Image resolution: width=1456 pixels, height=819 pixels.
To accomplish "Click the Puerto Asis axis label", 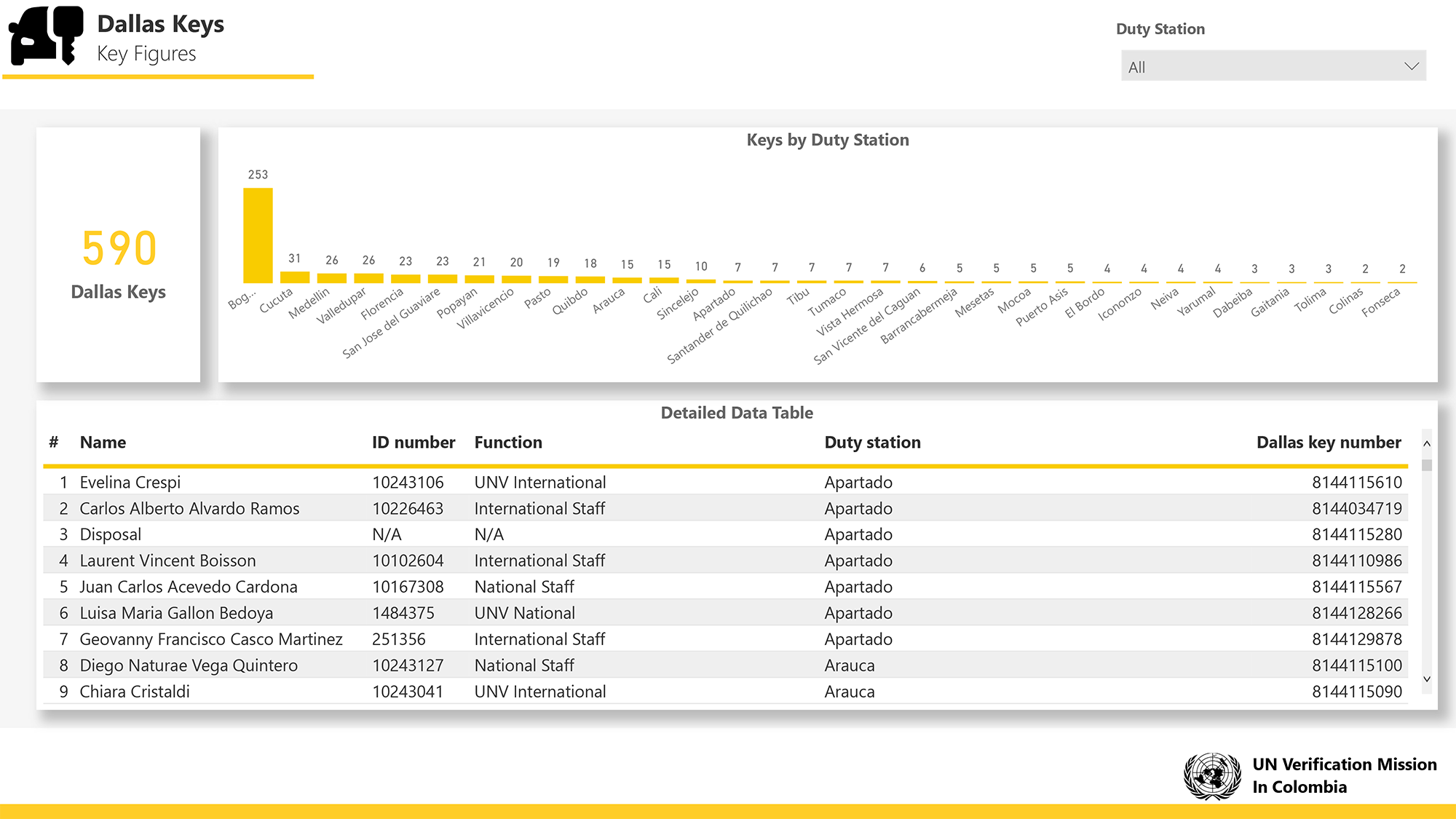I will 1042,306.
